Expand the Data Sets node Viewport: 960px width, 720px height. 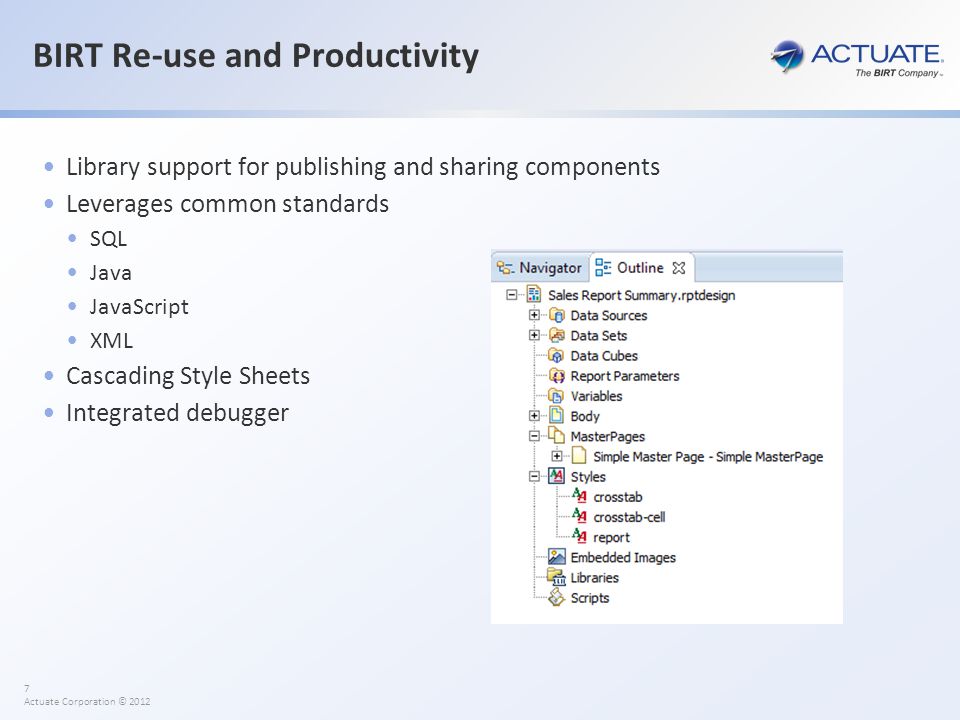click(x=534, y=336)
